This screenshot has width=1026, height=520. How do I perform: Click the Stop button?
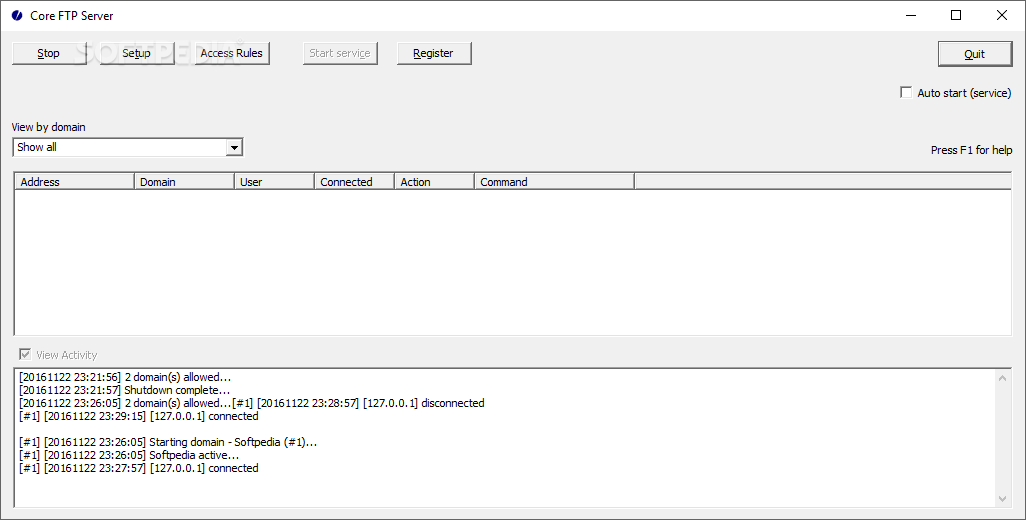click(49, 54)
